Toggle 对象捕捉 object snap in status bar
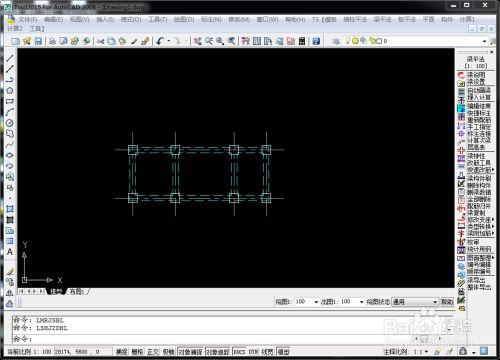The image size is (500, 360). (190, 352)
